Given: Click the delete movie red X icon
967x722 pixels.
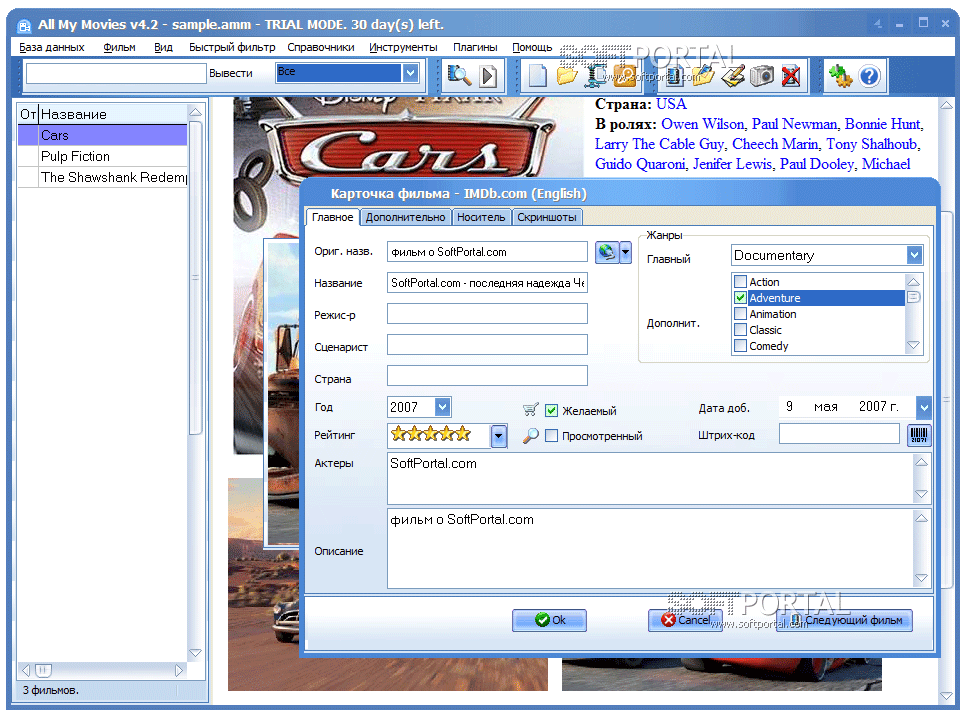Looking at the screenshot, I should click(x=791, y=76).
